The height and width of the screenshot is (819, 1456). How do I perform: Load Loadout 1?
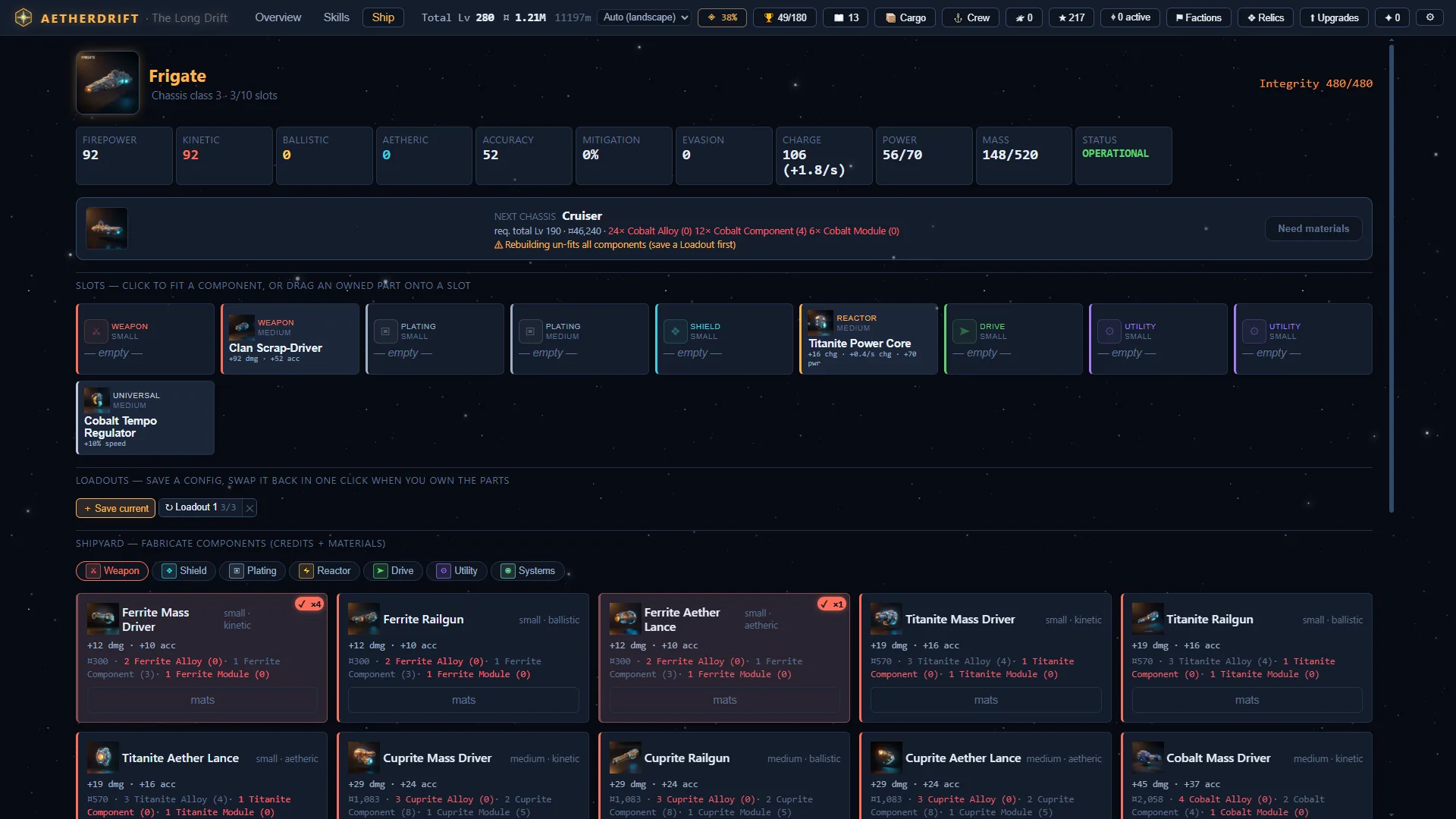click(200, 507)
